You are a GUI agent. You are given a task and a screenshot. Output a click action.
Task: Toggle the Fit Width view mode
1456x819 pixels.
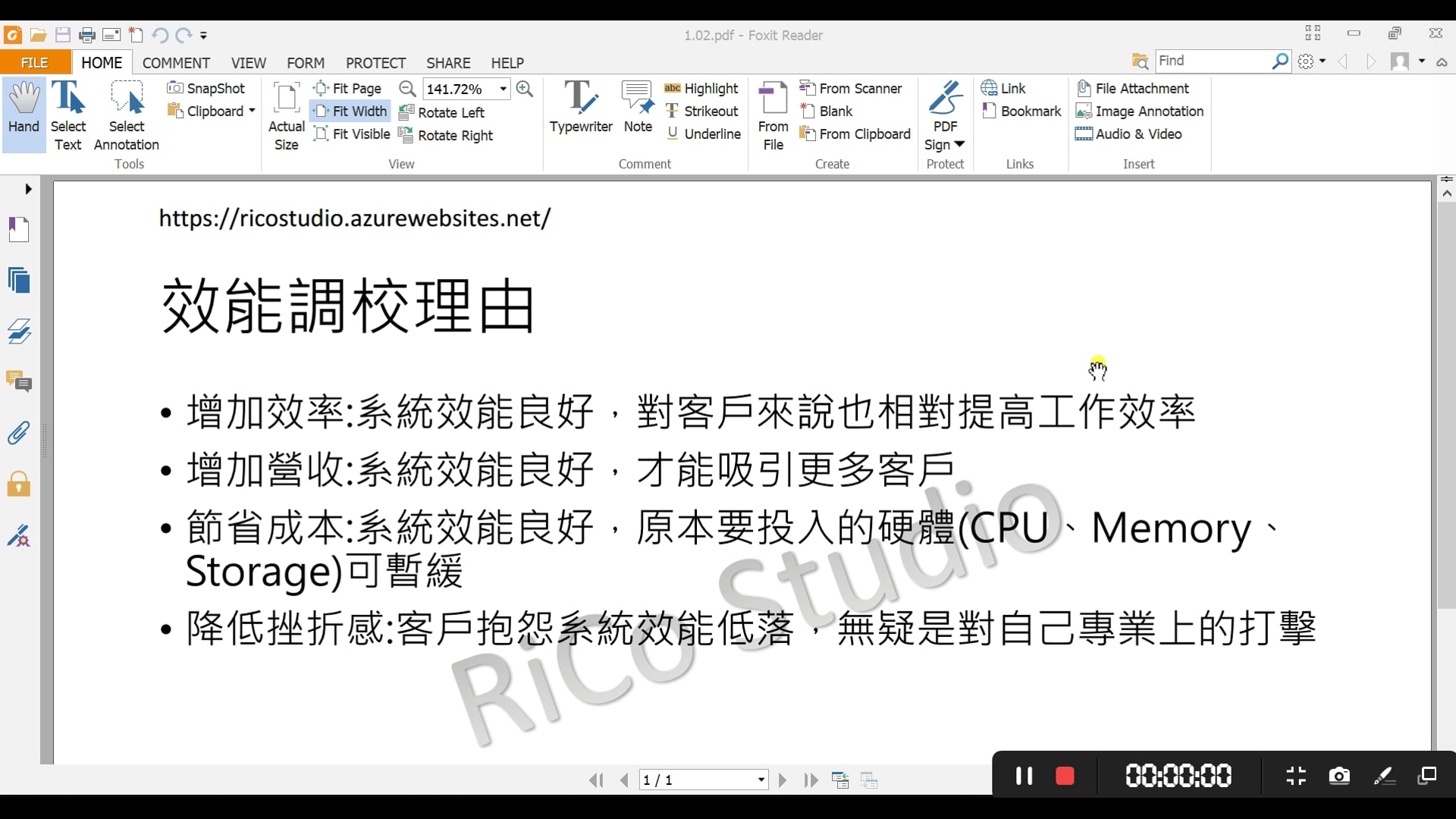tap(350, 111)
